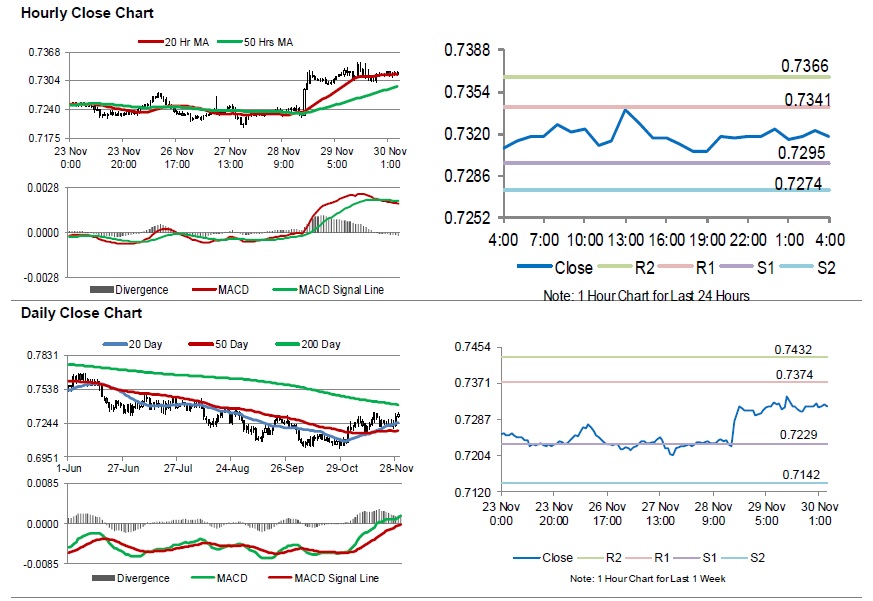The width and height of the screenshot is (873, 601).
Task: Select the 0.7432 R2 weekly level label
Action: pos(793,350)
